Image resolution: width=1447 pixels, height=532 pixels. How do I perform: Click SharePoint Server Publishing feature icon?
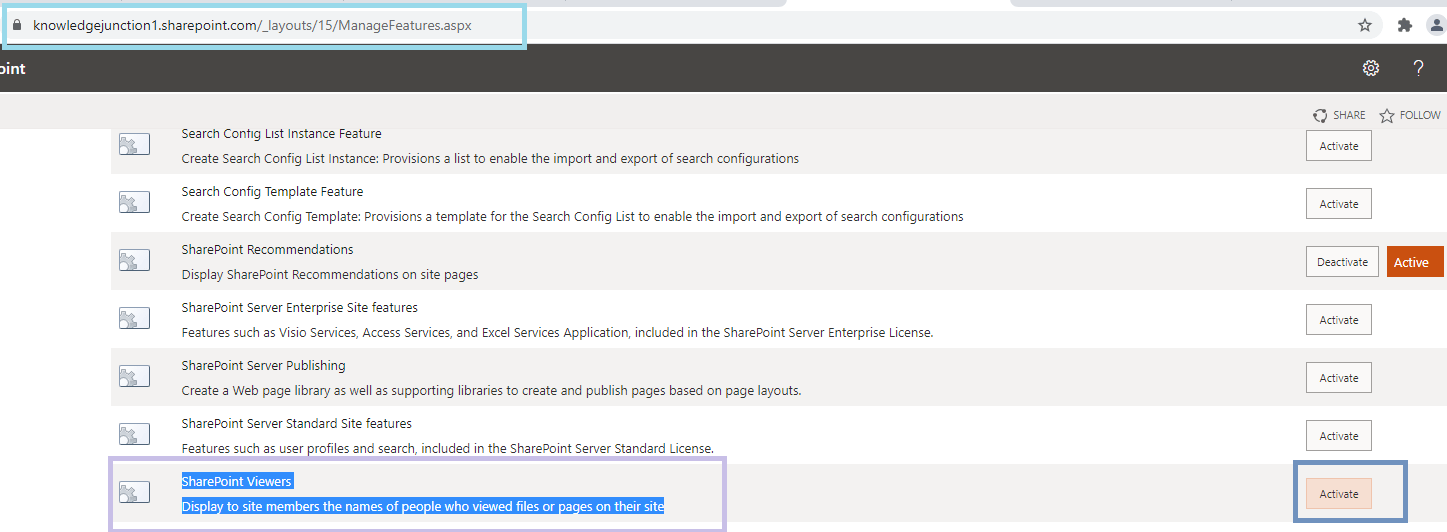tap(134, 377)
